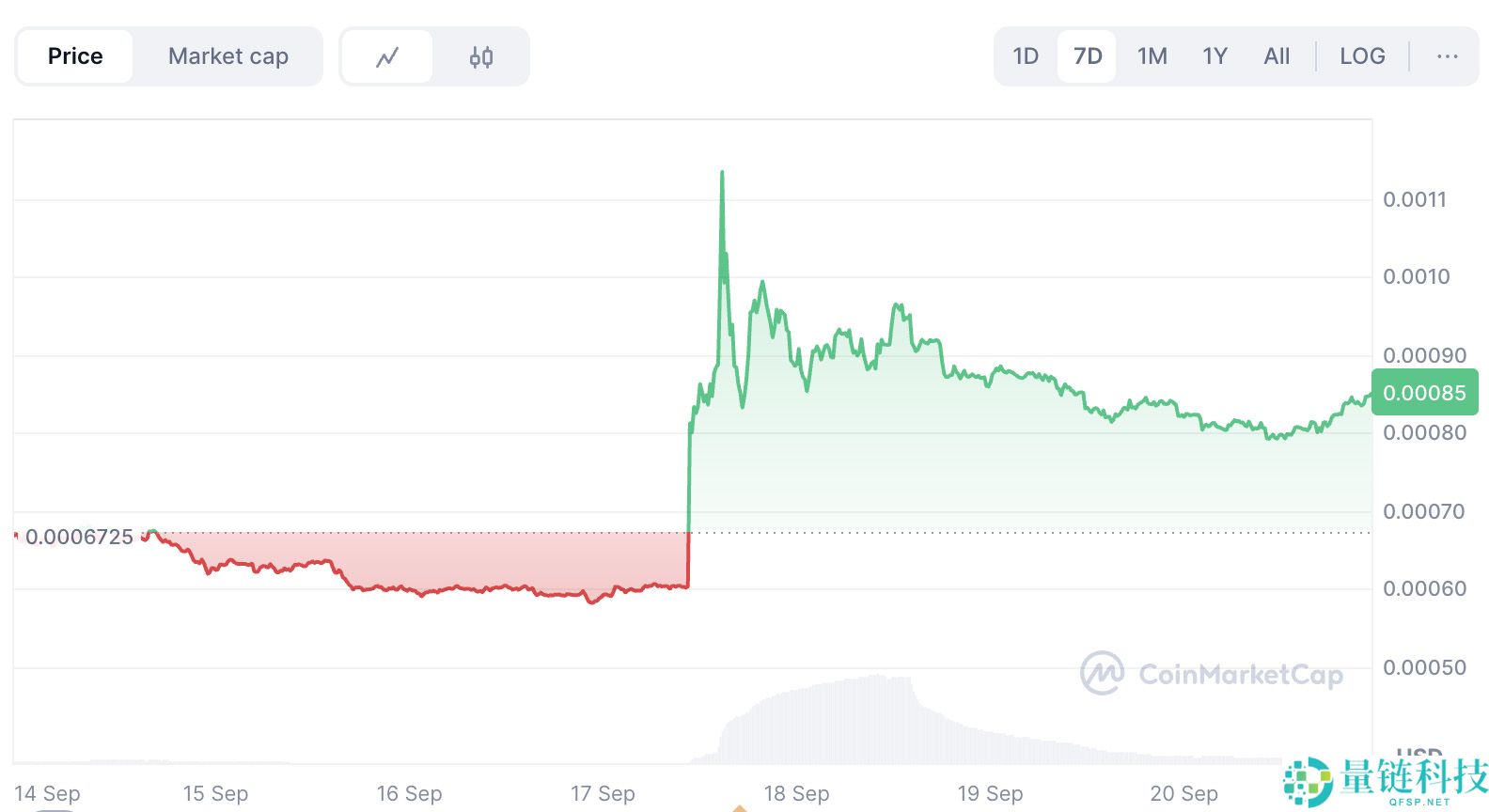Switch to candlestick chart icon
The width and height of the screenshot is (1489, 812).
480,57
